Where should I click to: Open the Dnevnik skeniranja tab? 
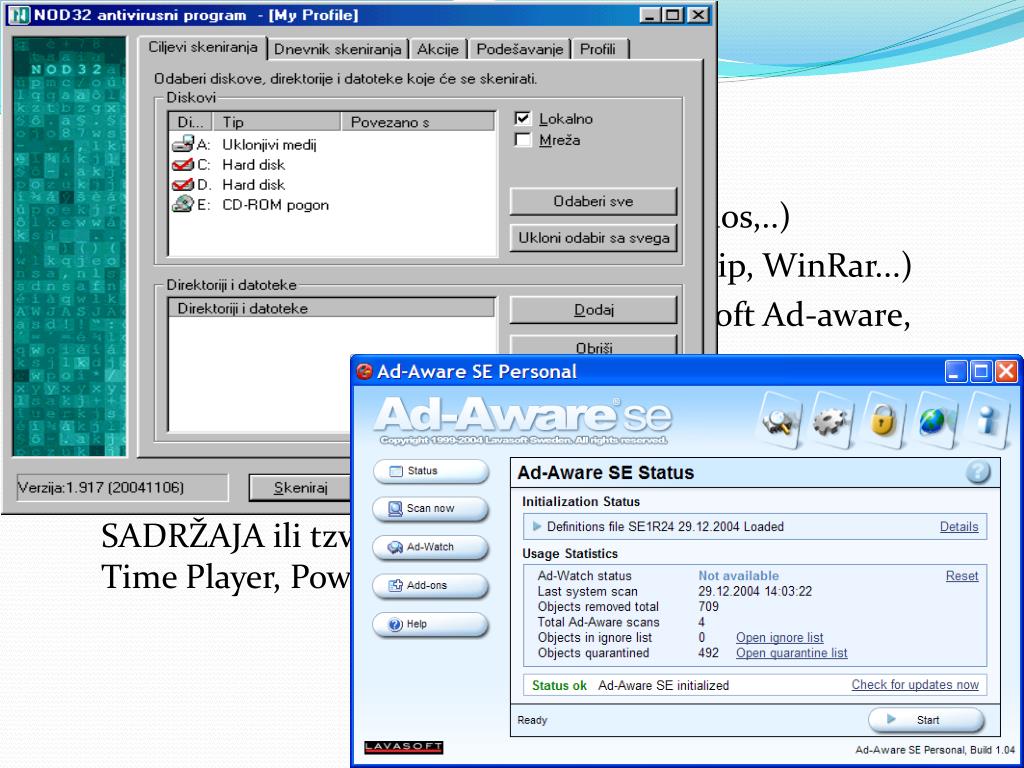point(338,49)
